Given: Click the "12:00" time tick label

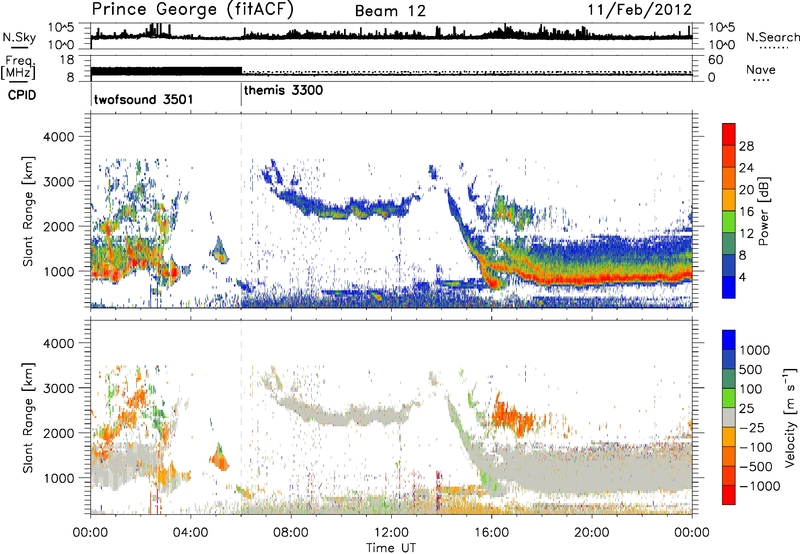Looking at the screenshot, I should tap(391, 533).
